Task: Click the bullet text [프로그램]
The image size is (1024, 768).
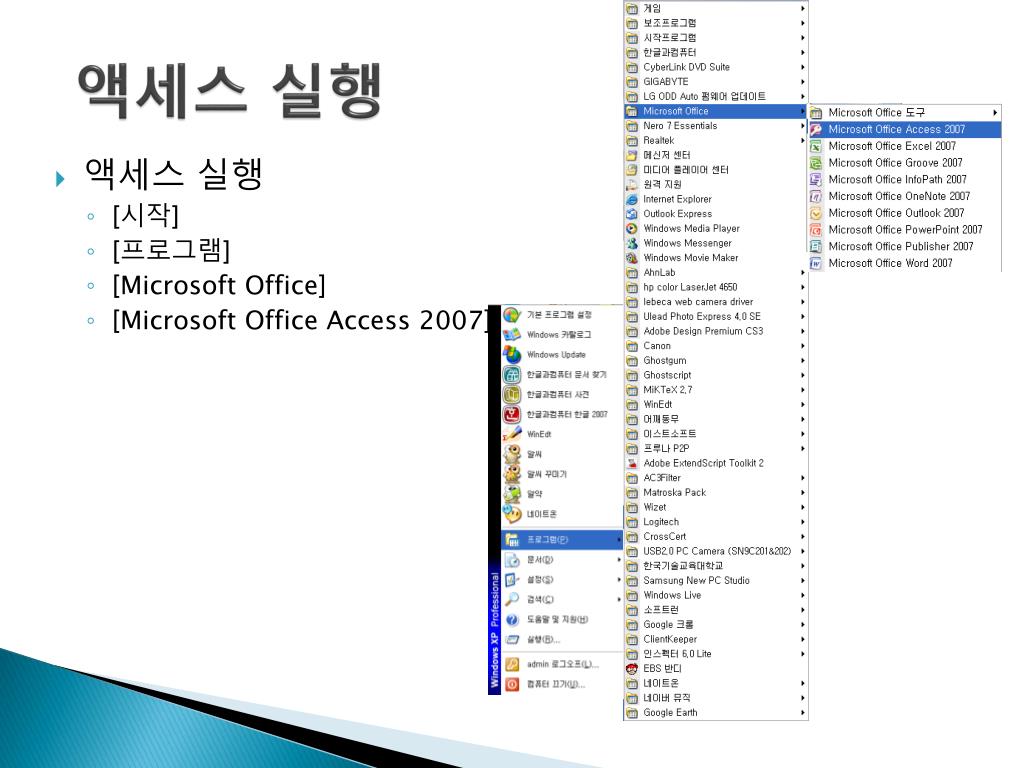Action: tap(171, 249)
